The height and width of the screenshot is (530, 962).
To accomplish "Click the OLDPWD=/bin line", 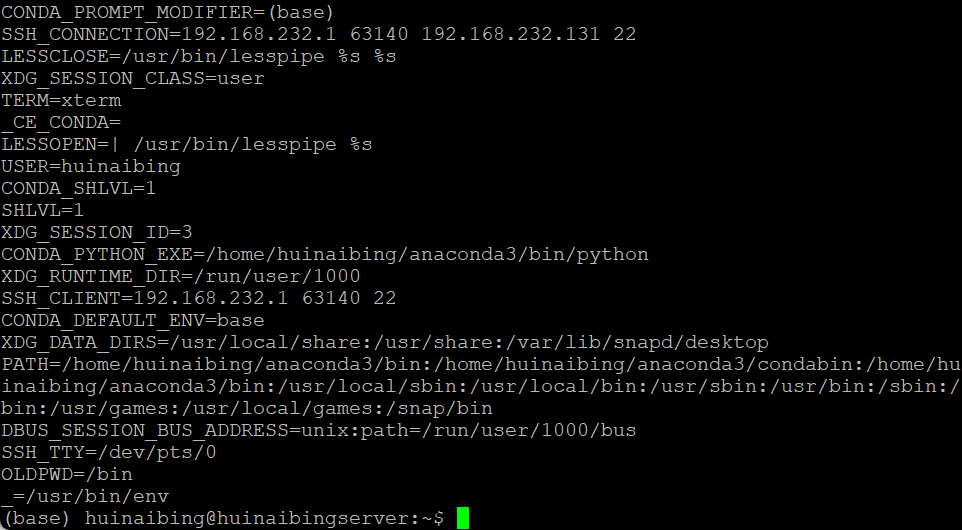I will (67, 475).
